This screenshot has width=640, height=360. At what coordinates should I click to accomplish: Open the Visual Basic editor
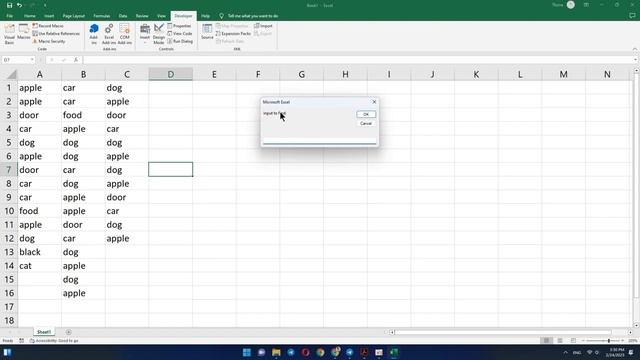[9, 34]
